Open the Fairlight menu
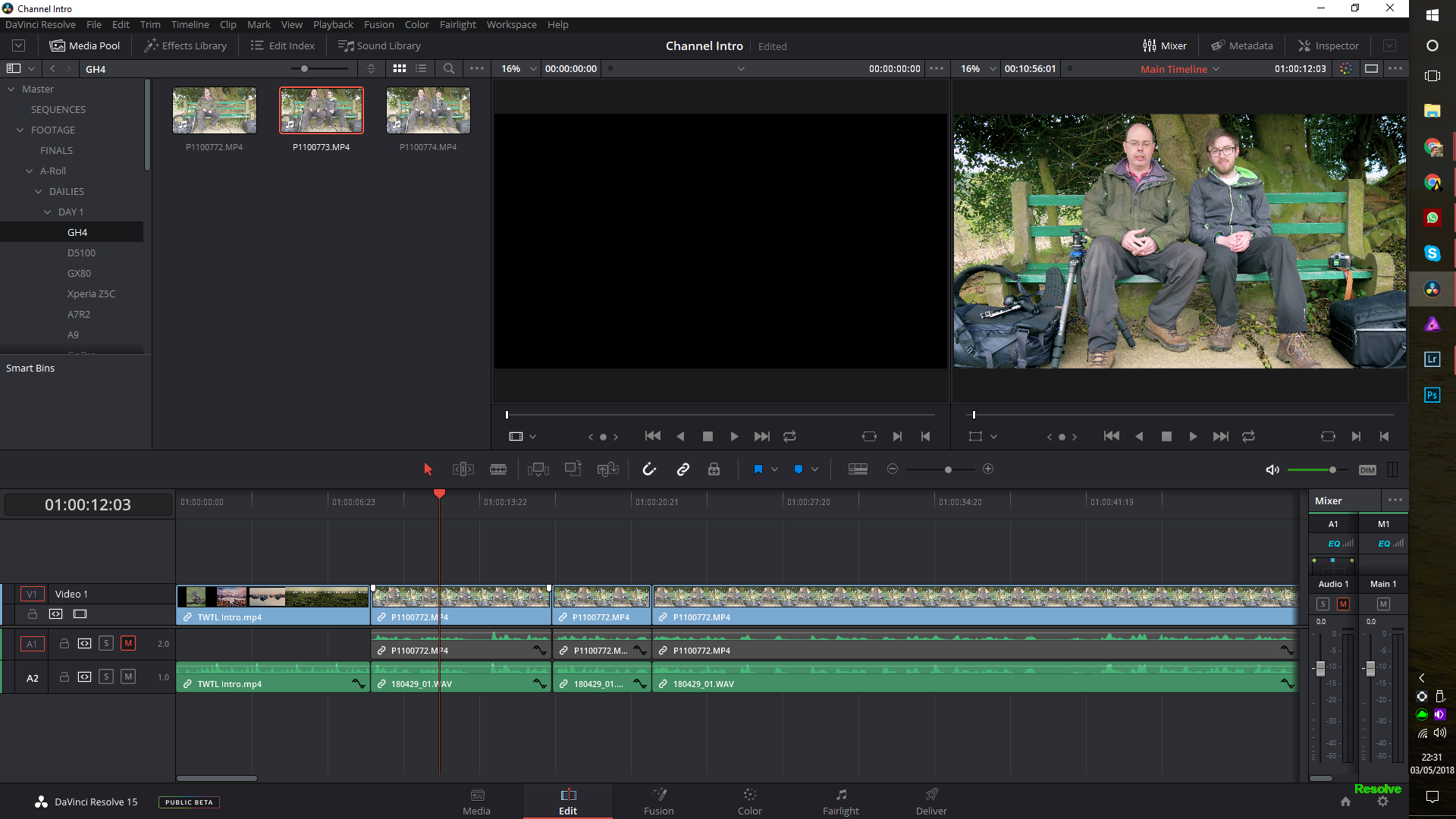Viewport: 1456px width, 819px height. (457, 24)
